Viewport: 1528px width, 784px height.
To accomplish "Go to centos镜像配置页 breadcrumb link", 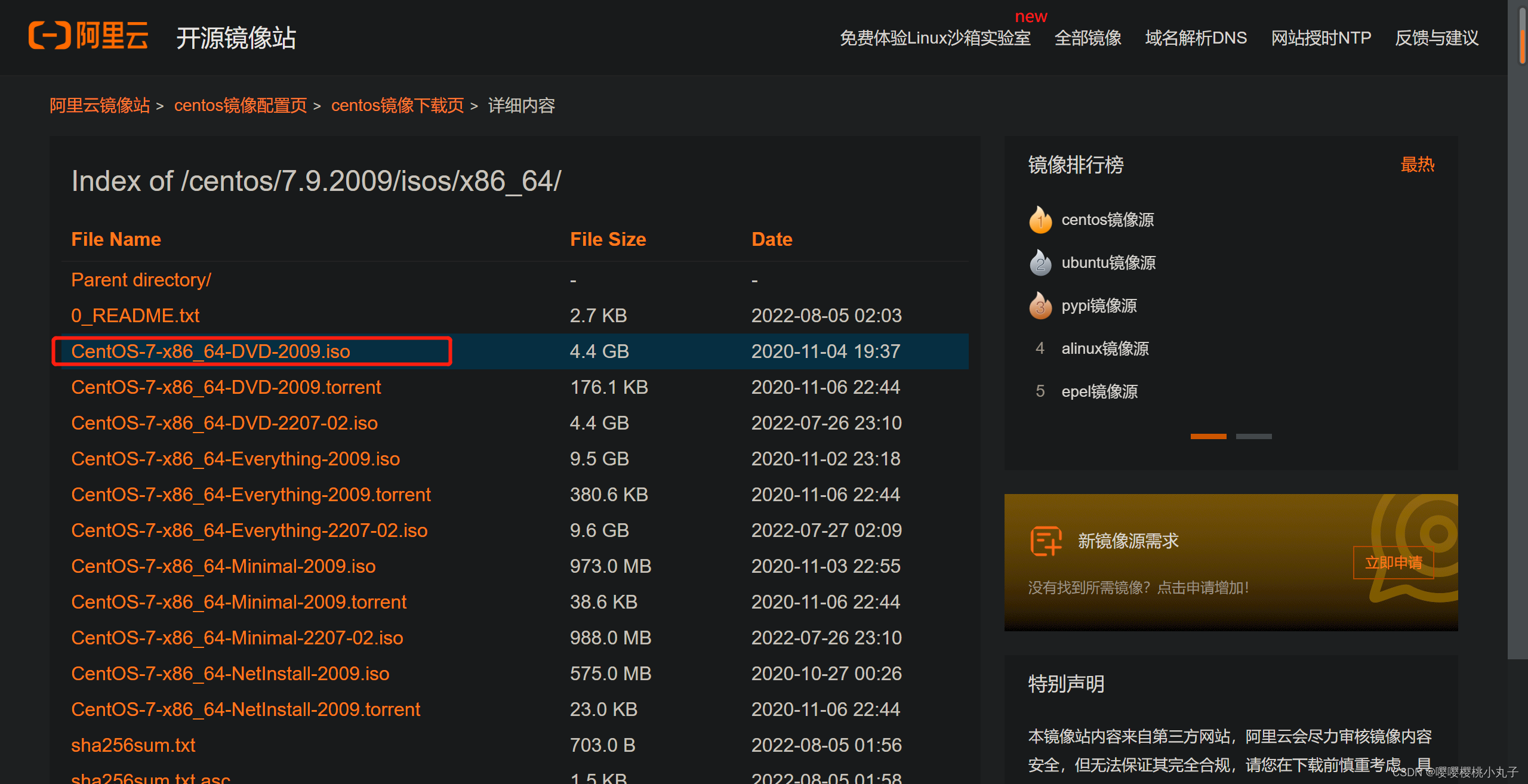I will (241, 106).
